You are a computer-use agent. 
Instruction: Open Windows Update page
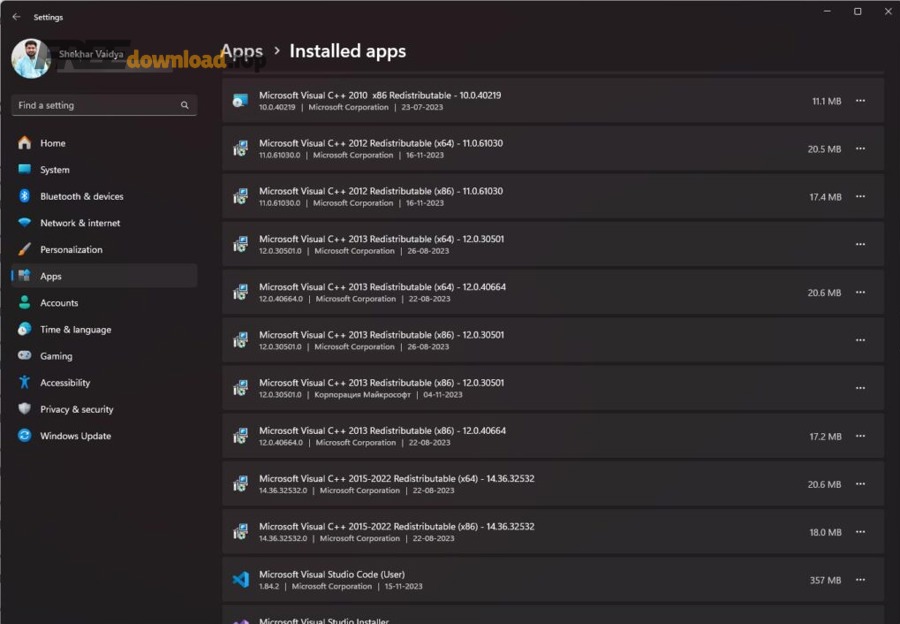[x=104, y=436]
